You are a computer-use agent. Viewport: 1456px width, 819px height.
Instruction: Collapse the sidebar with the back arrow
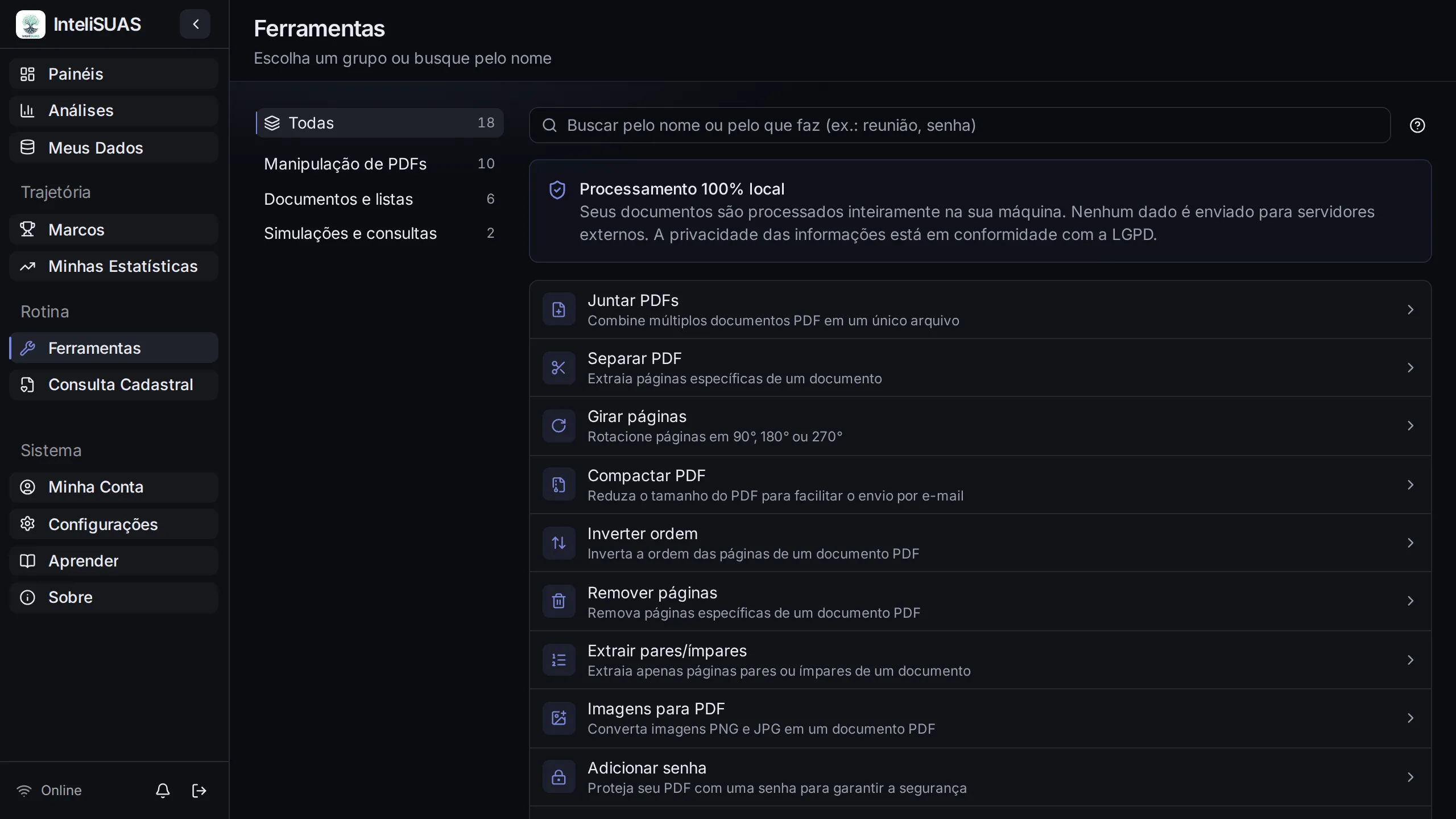coord(195,24)
